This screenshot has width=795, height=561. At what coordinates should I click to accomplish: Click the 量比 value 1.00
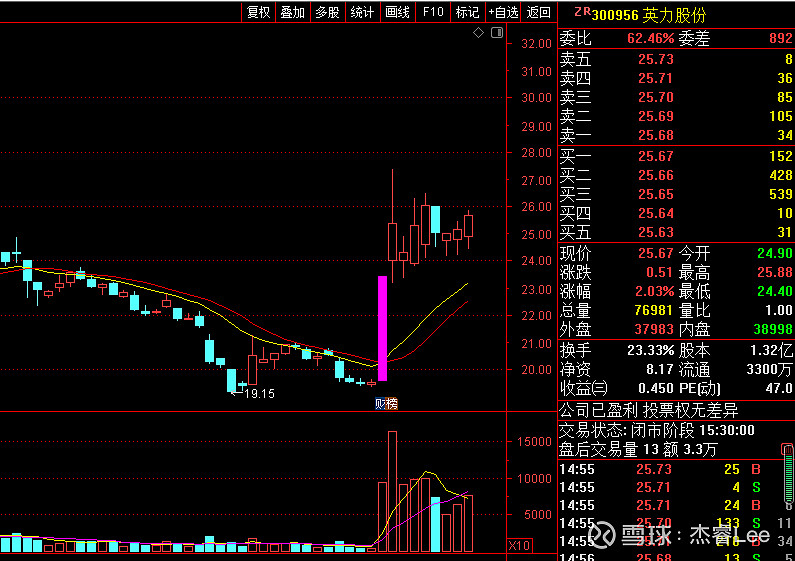tap(779, 310)
